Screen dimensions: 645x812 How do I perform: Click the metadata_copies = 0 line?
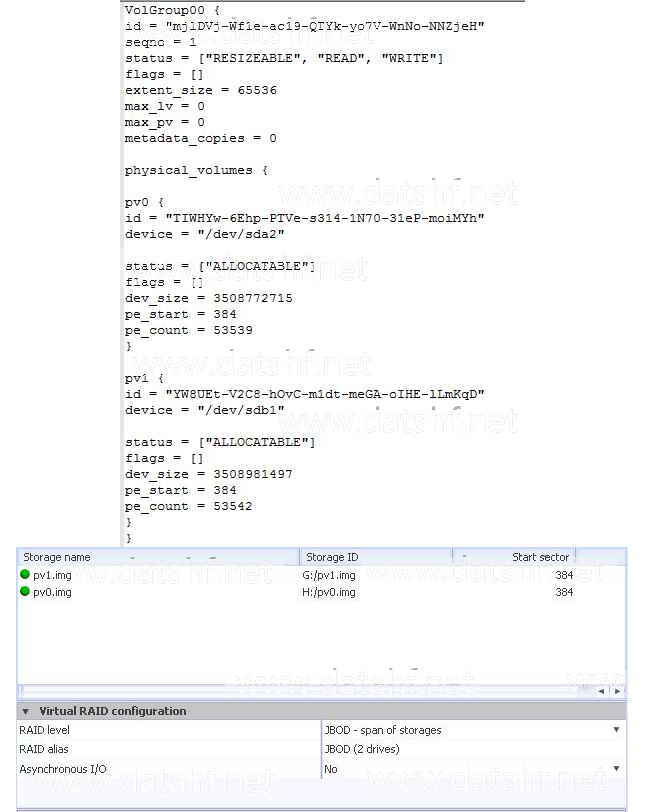[200, 138]
